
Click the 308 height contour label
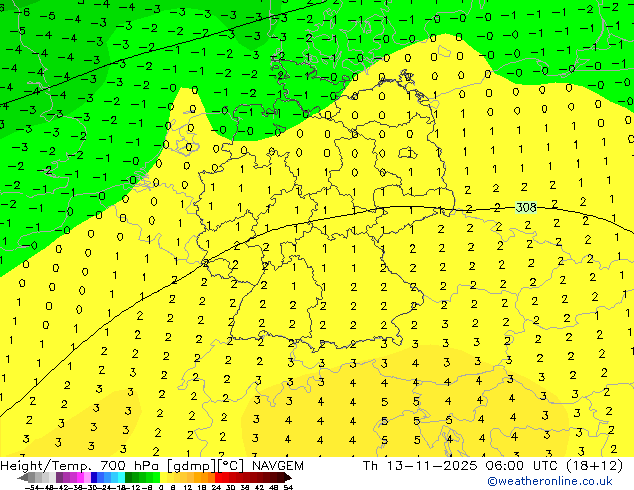tap(526, 207)
